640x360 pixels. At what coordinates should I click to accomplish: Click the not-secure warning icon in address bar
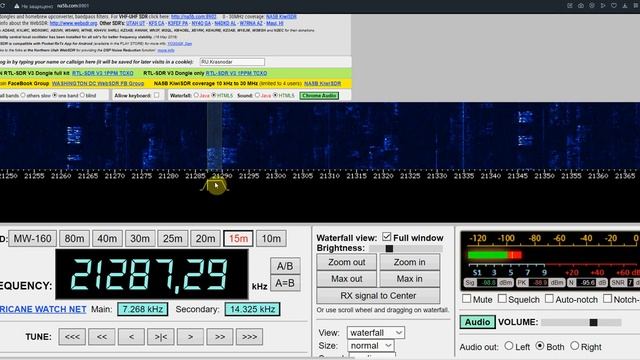17,6
